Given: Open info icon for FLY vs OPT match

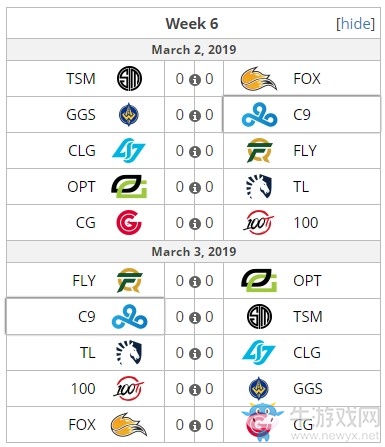Looking at the screenshot, I should click(195, 282).
